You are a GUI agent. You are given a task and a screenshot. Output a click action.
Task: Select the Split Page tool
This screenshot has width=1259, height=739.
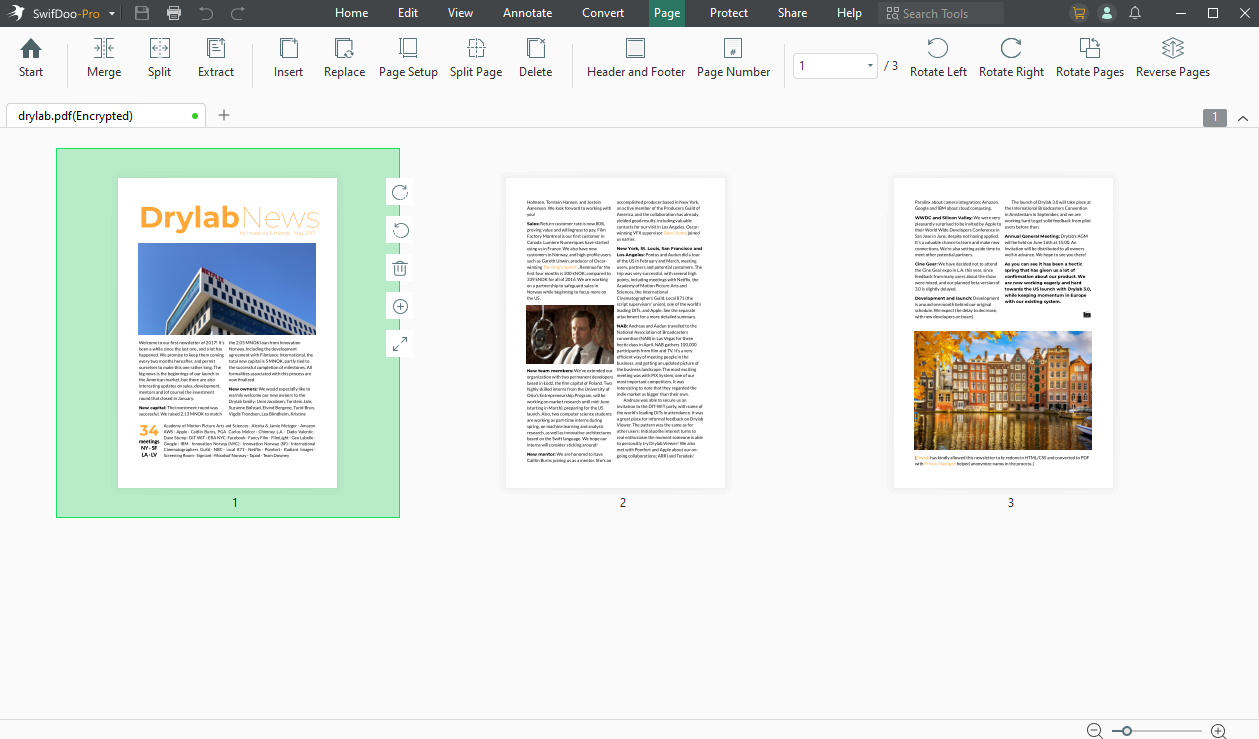point(476,58)
